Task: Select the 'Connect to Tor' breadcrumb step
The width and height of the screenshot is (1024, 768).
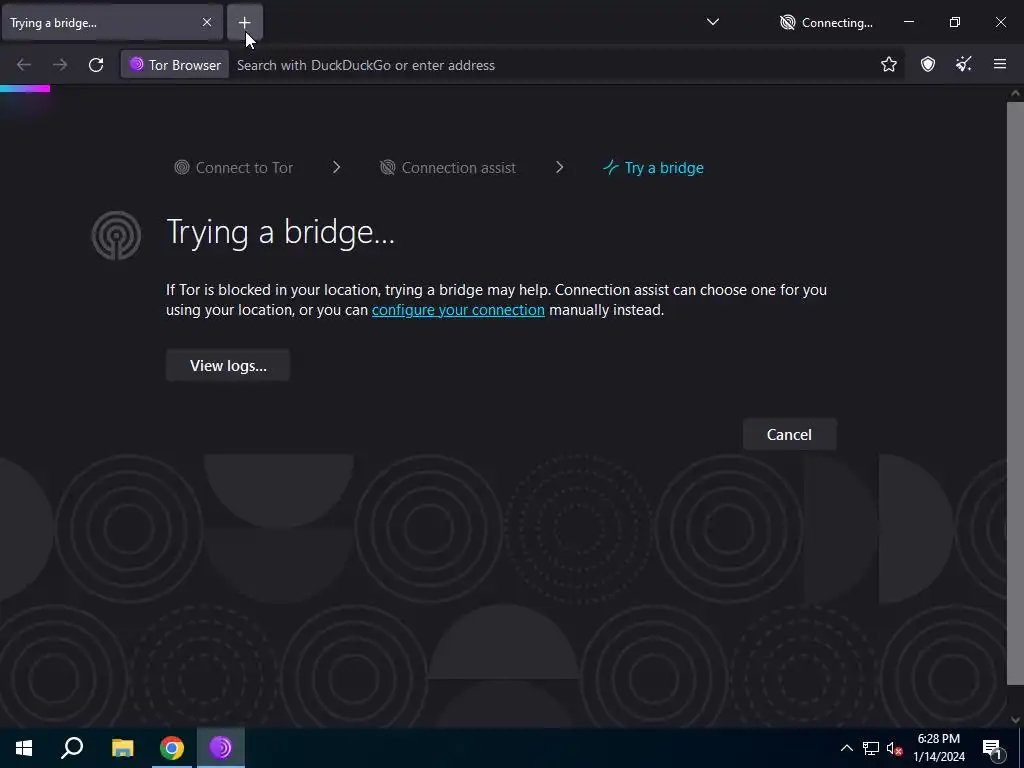Action: click(x=234, y=168)
